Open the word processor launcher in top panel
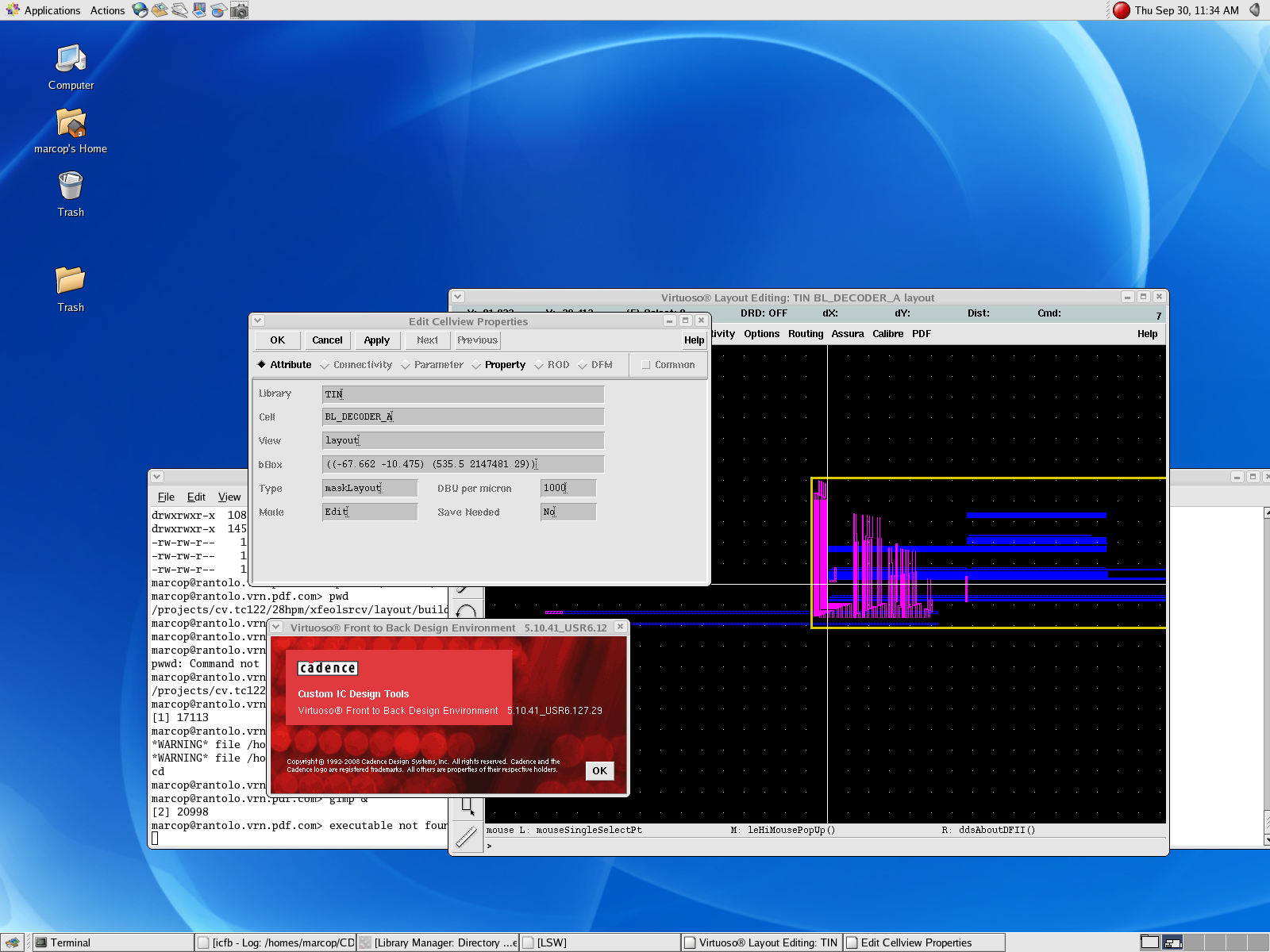The height and width of the screenshot is (952, 1270). pyautogui.click(x=180, y=10)
